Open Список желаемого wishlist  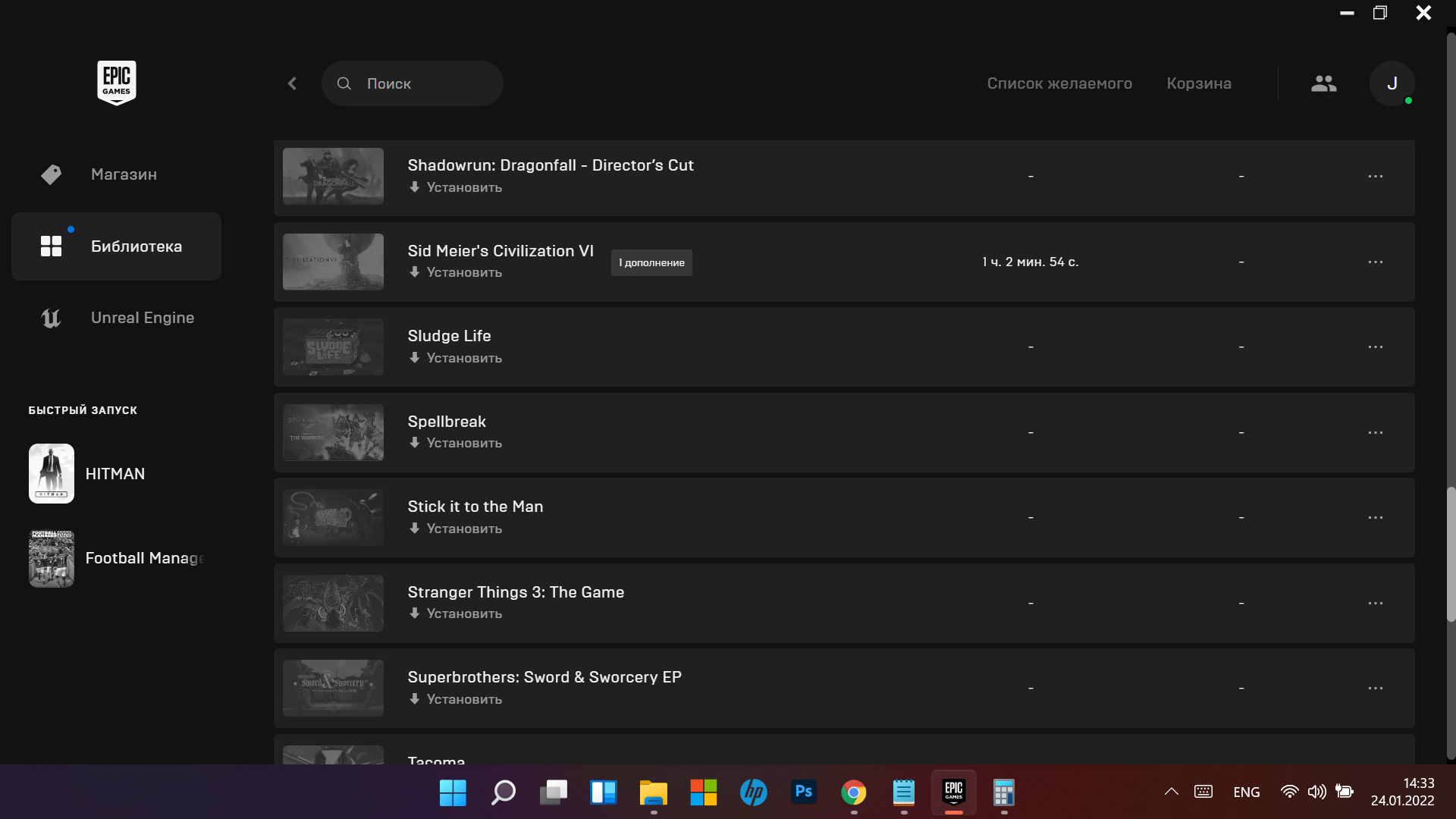[1059, 83]
